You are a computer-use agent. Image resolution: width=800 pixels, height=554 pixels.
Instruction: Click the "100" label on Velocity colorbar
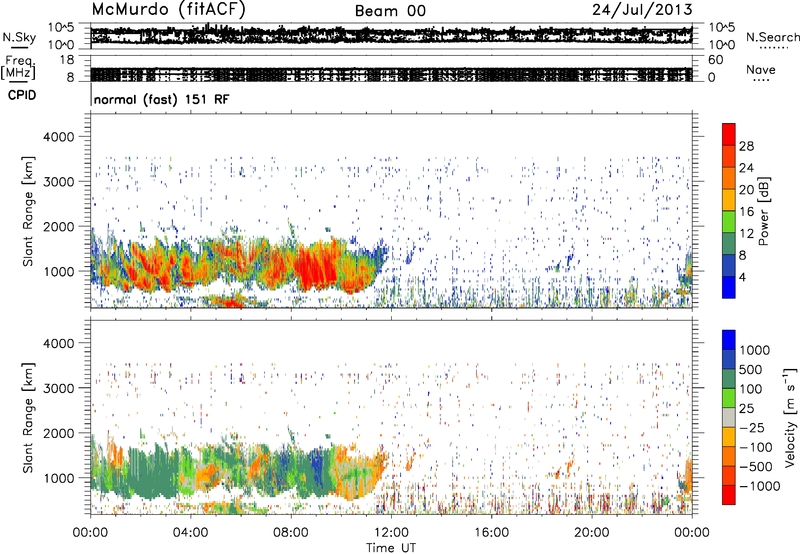[x=751, y=389]
